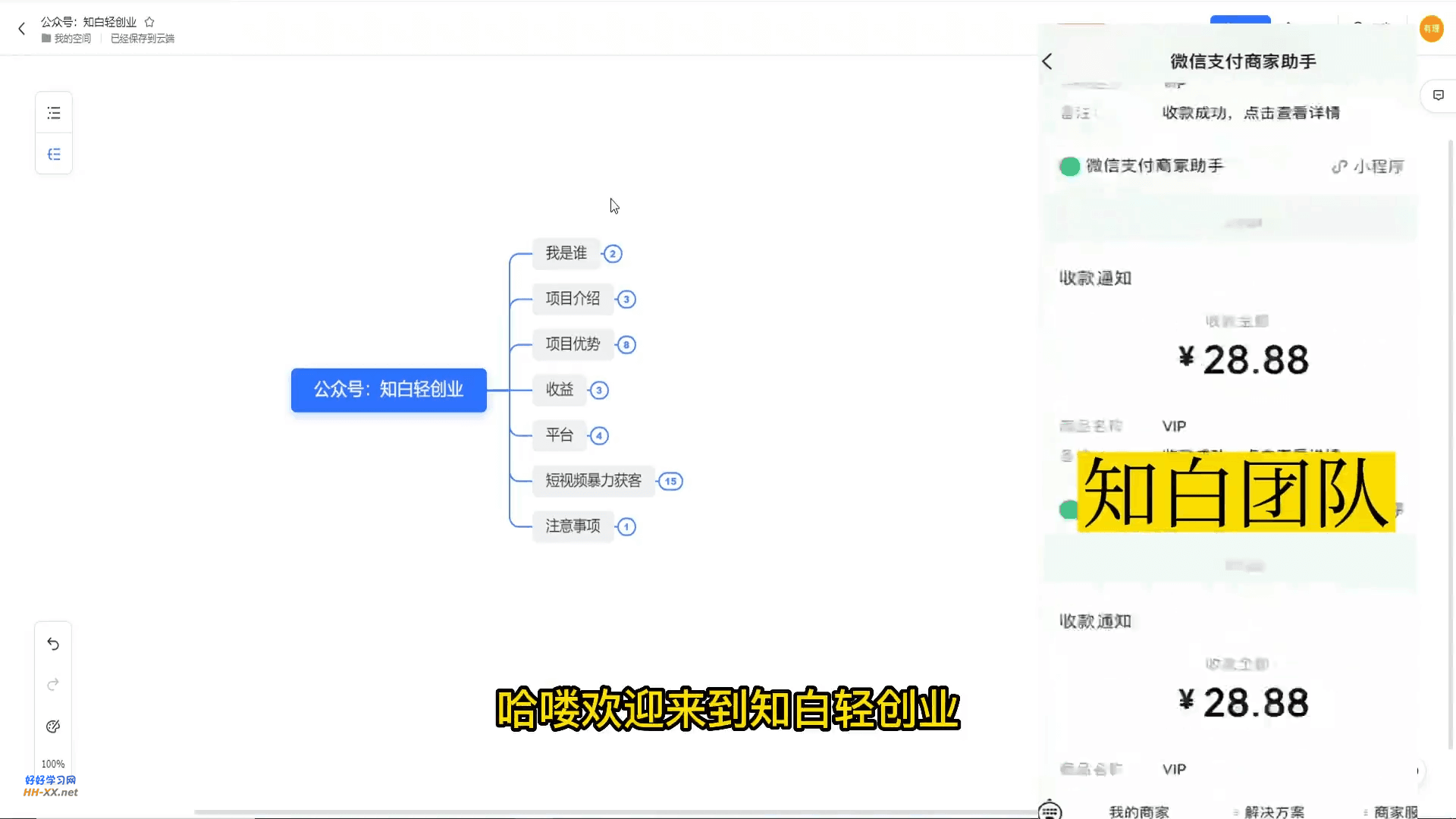The image size is (1456, 819).
Task: Select the 收益 node
Action: click(560, 390)
